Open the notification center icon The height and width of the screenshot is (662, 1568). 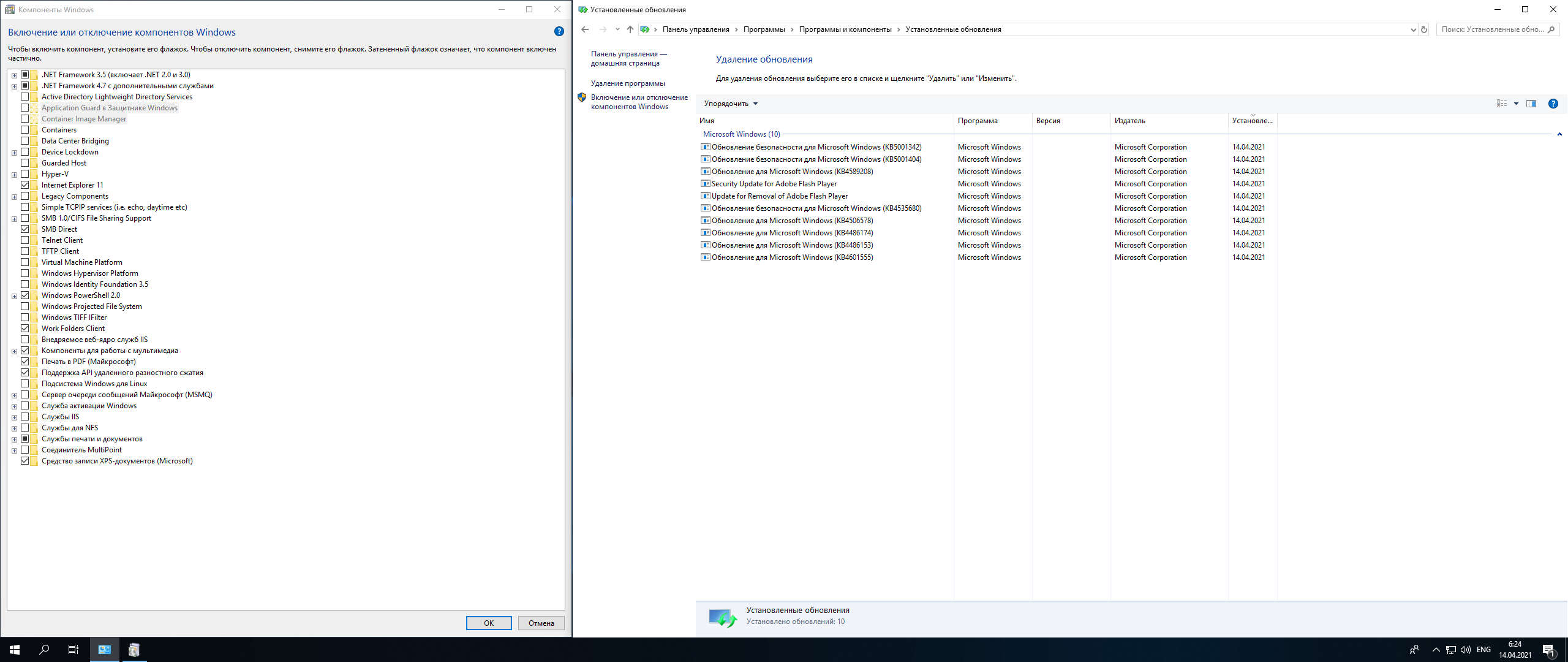click(x=1549, y=650)
